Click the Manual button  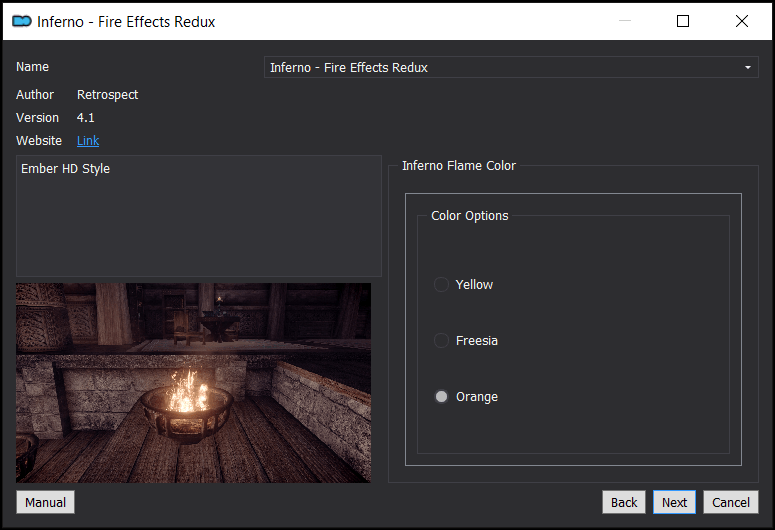(x=45, y=502)
